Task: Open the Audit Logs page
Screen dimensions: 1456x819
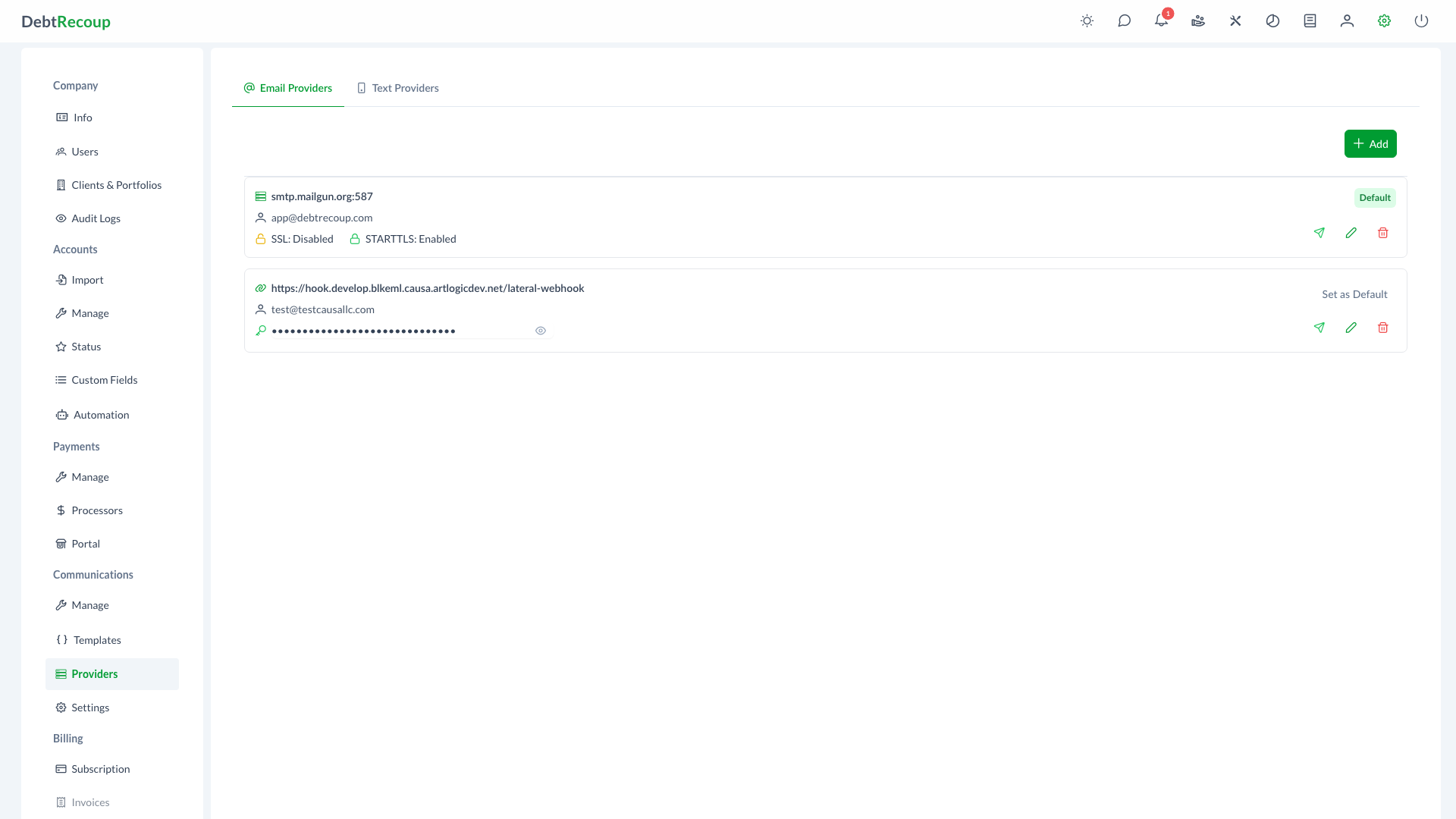Action: (x=96, y=218)
